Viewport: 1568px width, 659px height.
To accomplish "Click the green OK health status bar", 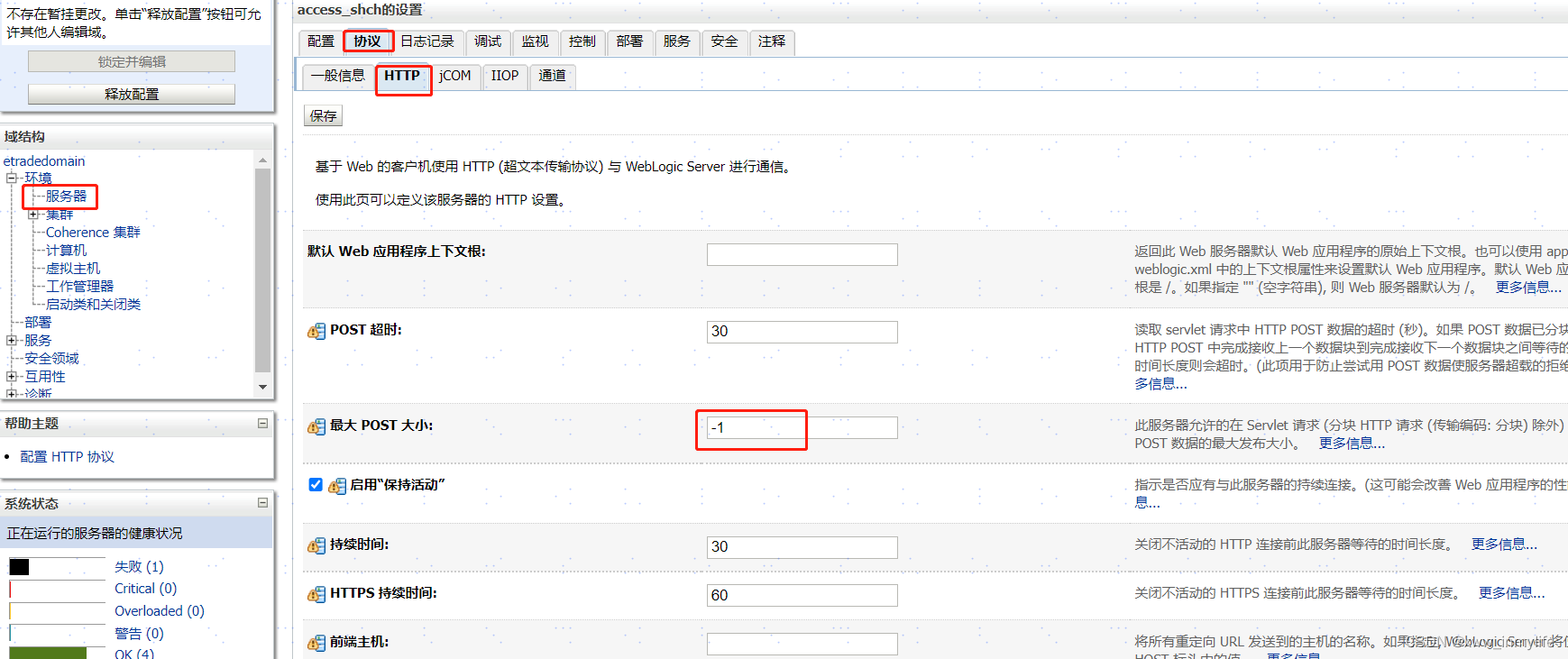I will pos(48,653).
